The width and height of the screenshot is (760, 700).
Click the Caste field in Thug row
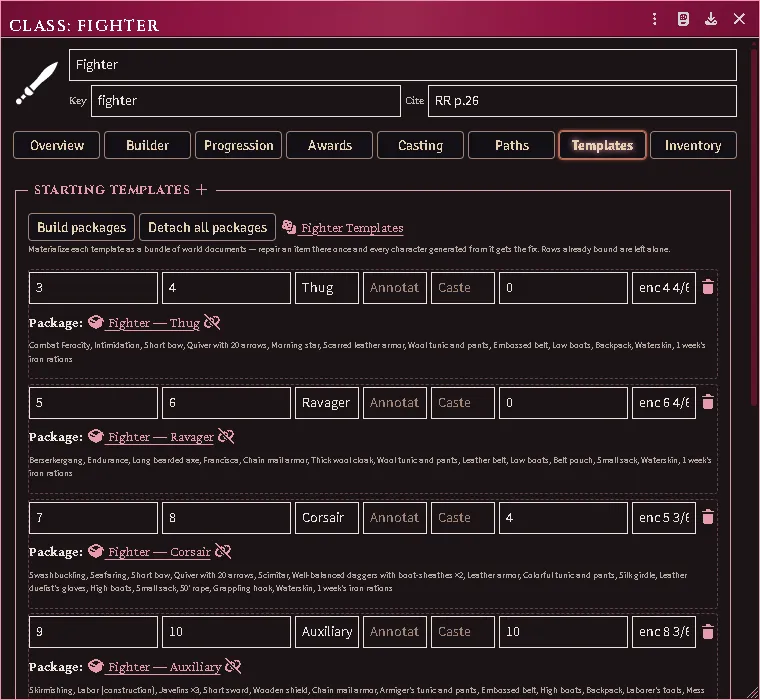pyautogui.click(x=463, y=287)
